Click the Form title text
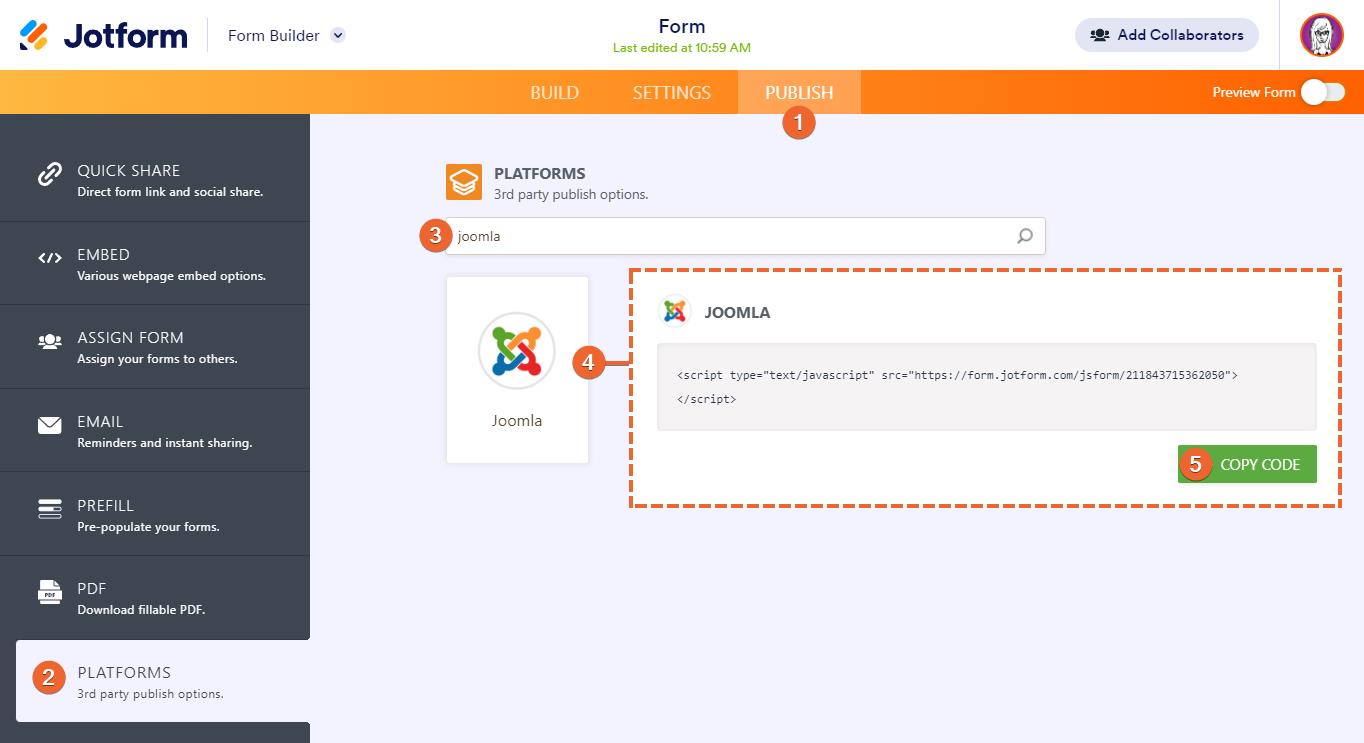 coord(682,26)
